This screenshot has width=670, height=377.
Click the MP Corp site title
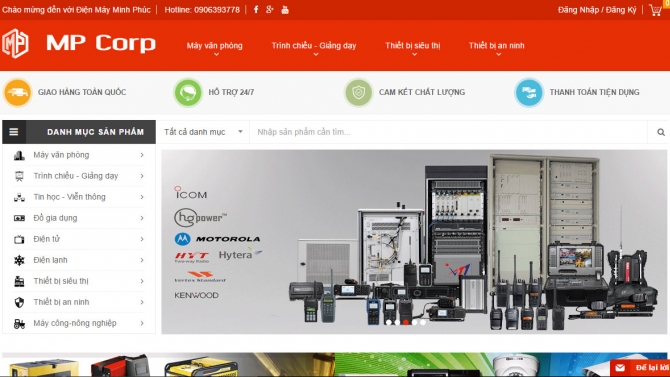click(x=101, y=43)
